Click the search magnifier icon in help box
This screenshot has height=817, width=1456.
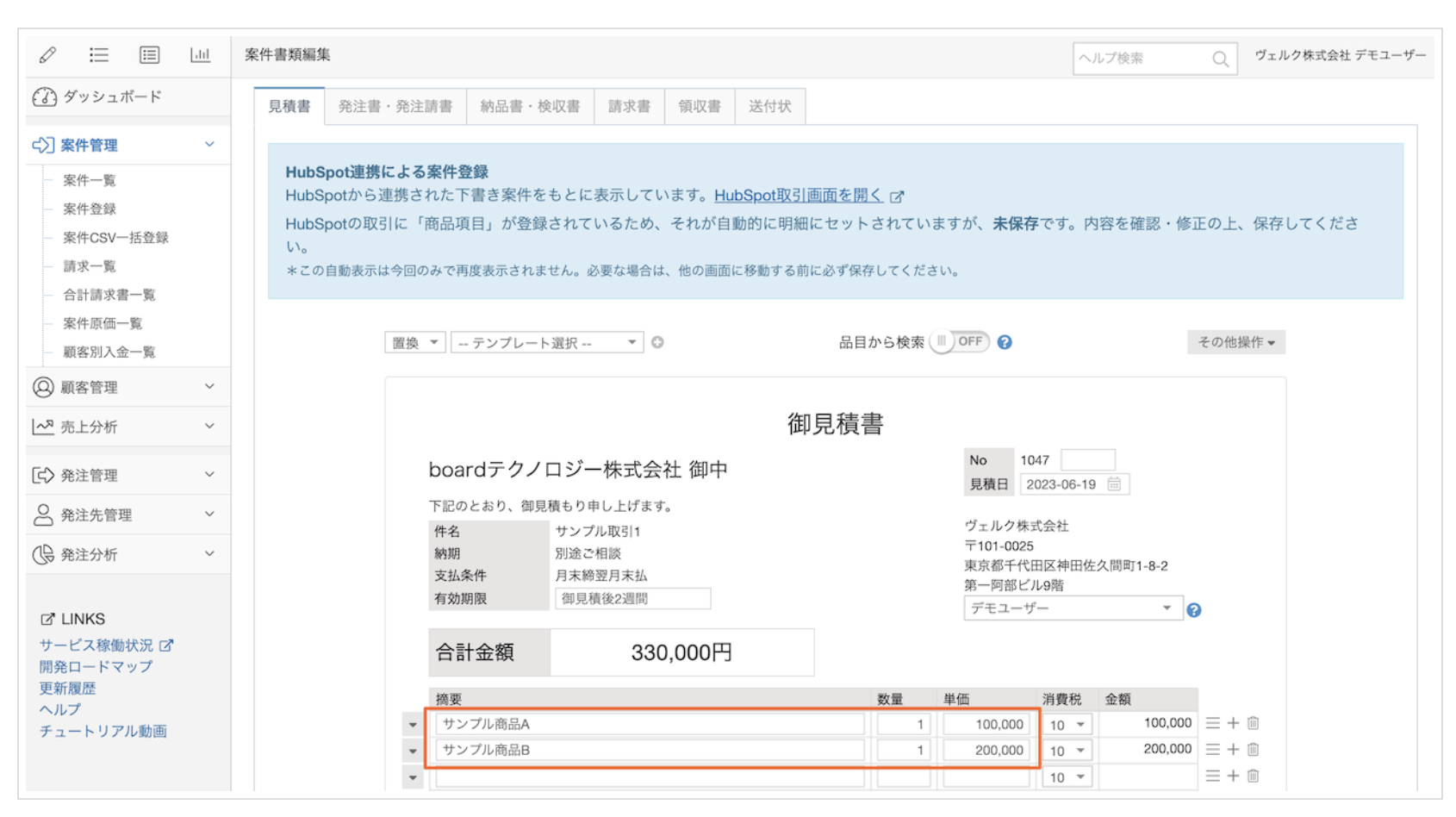1220,59
